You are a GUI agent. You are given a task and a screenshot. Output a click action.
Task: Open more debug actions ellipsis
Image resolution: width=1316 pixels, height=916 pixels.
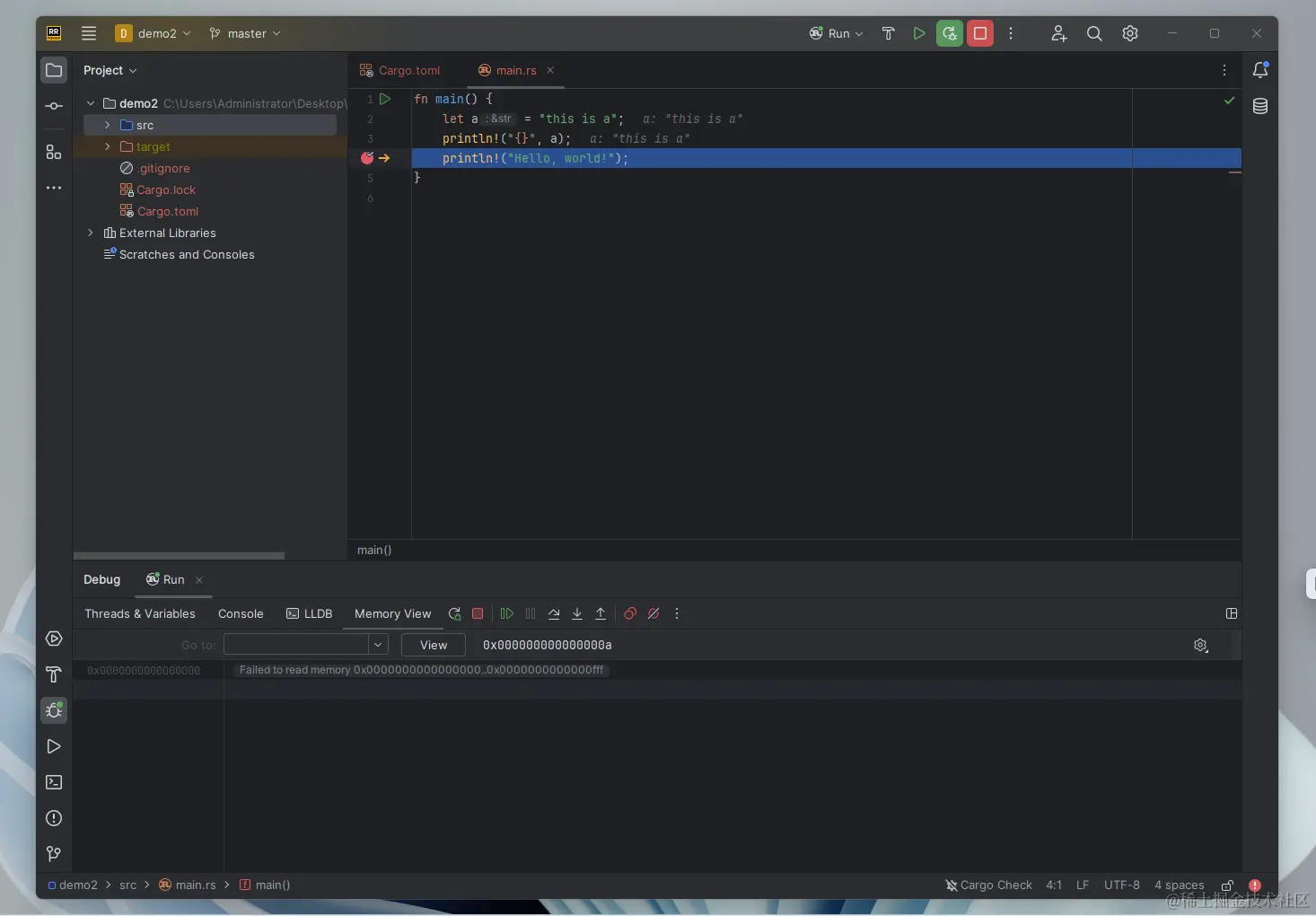click(x=677, y=613)
